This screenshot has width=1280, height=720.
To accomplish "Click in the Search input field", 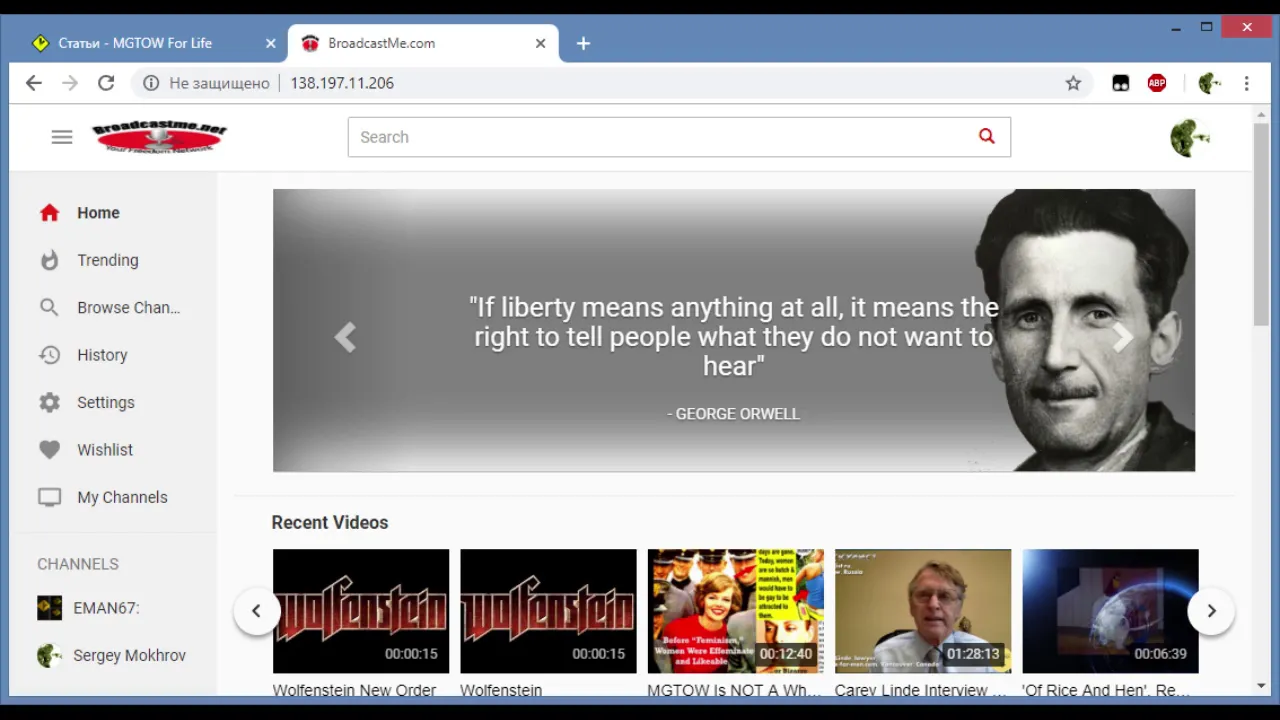I will 660,137.
